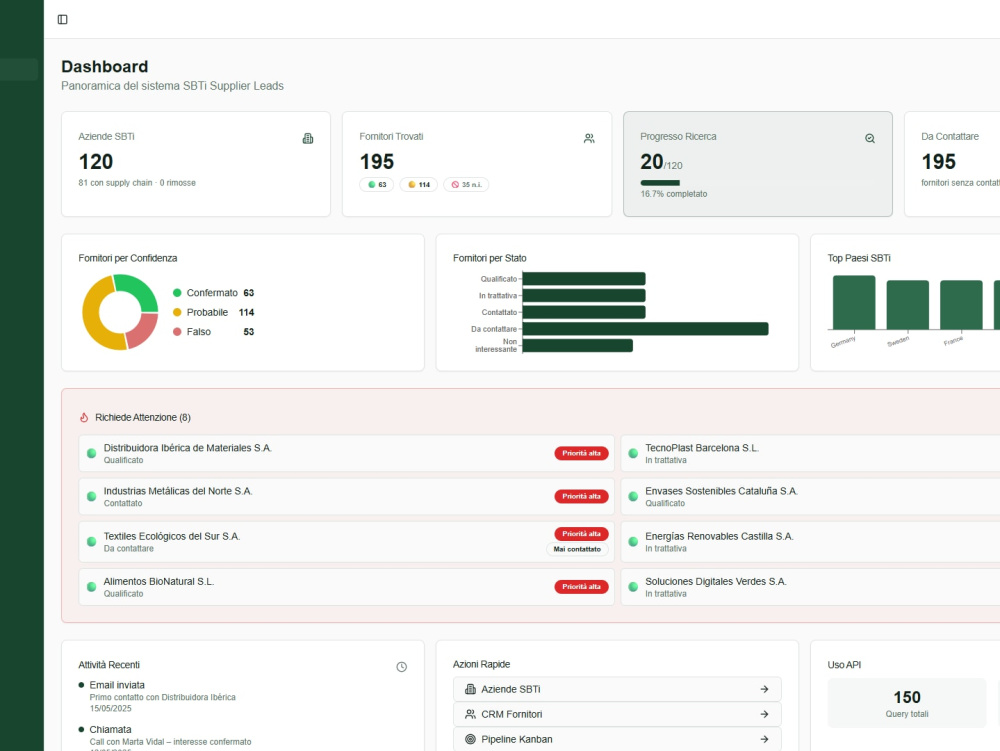Screen dimensions: 1000x751
Task: Open Distribuidora Ibérica de Materiales S.A. row
Action: pyautogui.click(x=346, y=453)
